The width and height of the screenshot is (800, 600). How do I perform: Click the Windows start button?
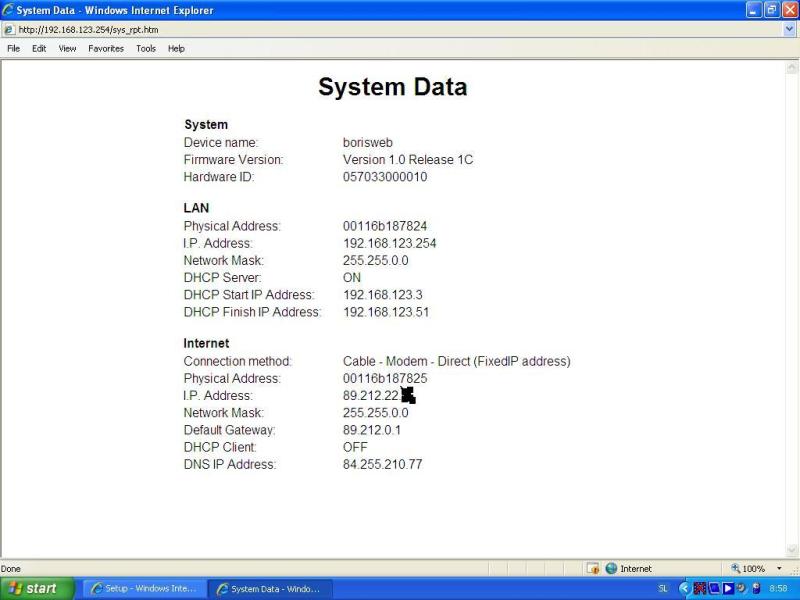pyautogui.click(x=37, y=589)
